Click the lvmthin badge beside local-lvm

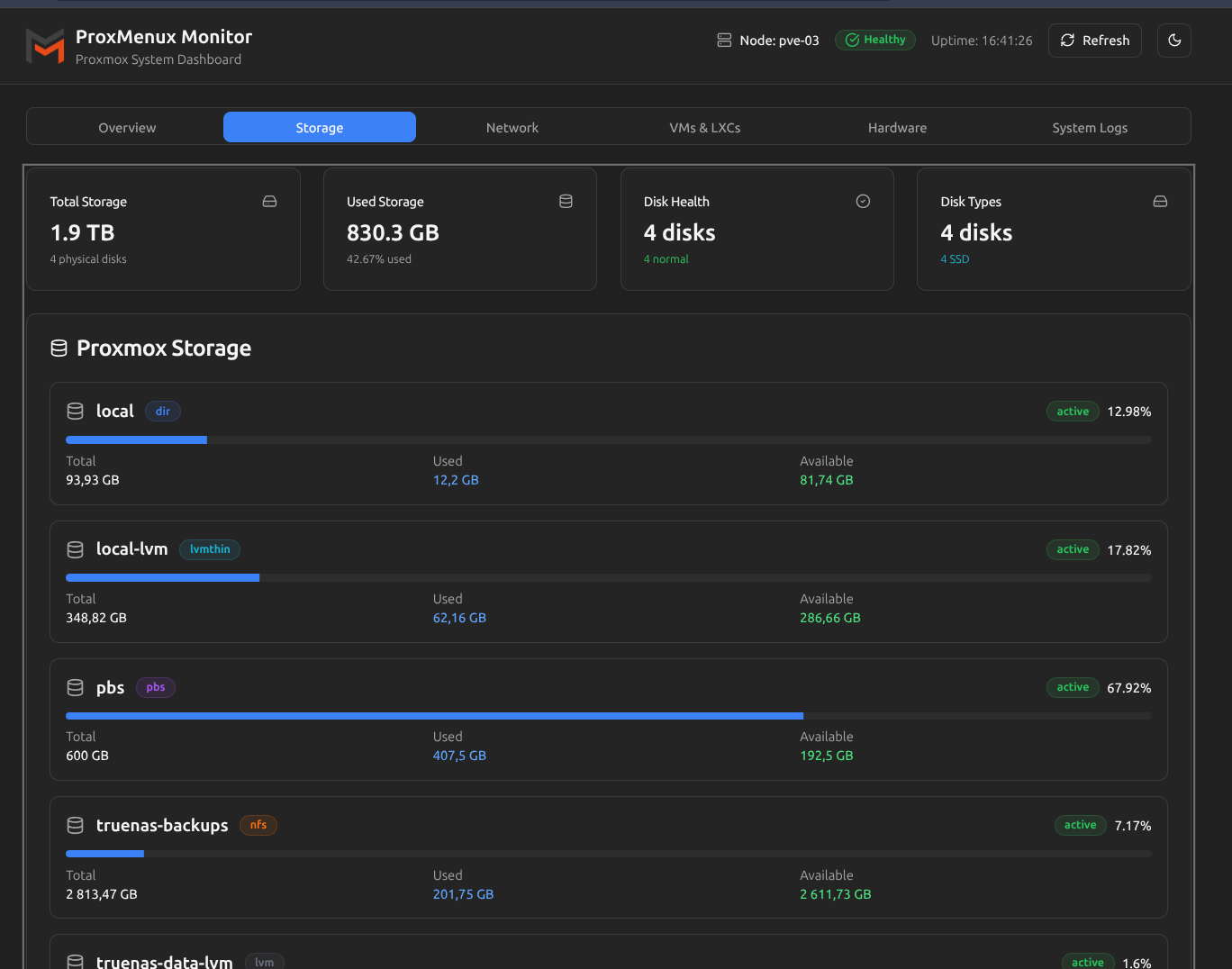210,549
